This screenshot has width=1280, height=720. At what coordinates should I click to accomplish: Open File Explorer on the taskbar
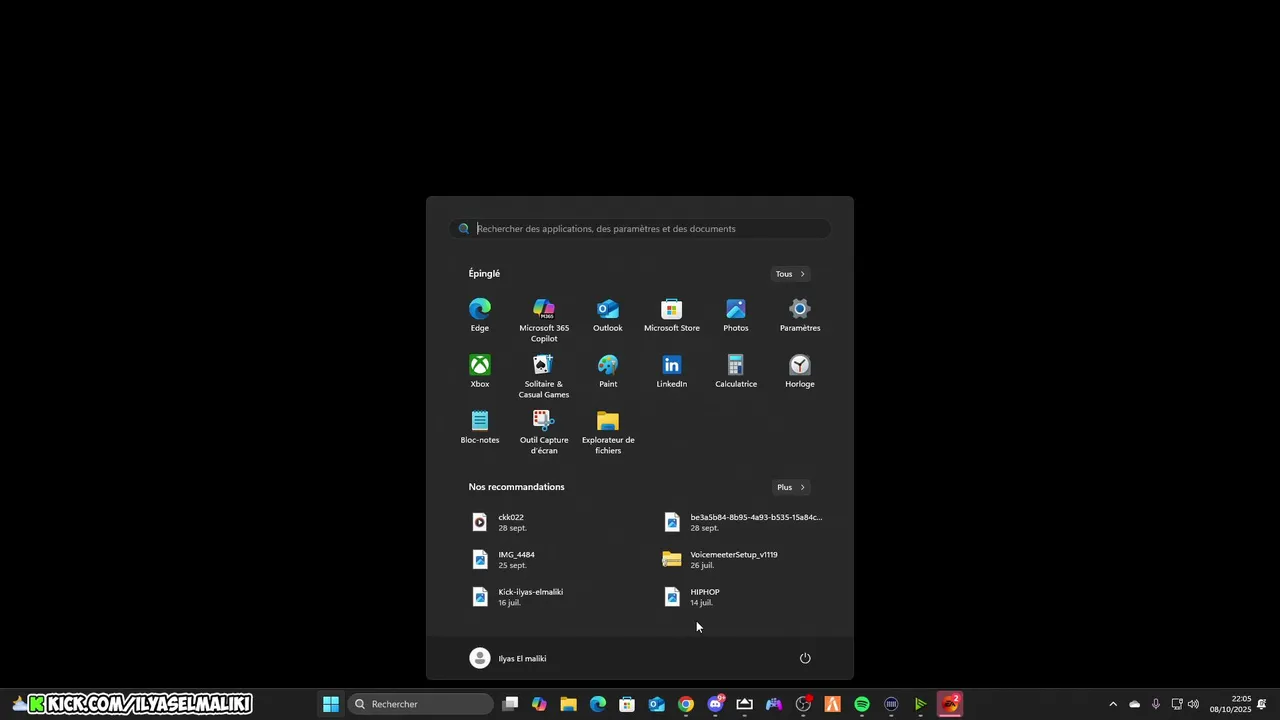[568, 704]
